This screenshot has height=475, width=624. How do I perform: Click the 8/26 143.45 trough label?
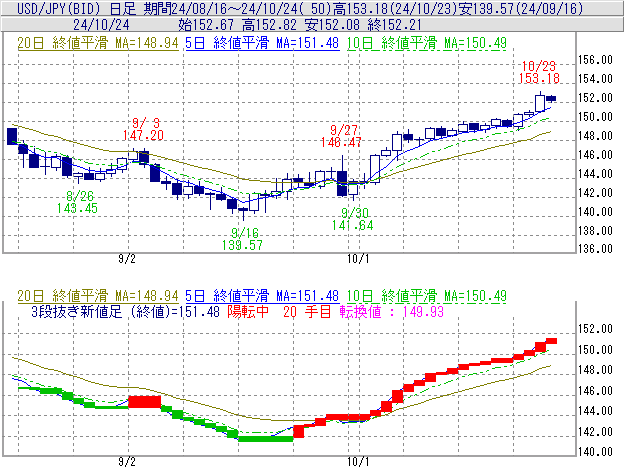77,202
